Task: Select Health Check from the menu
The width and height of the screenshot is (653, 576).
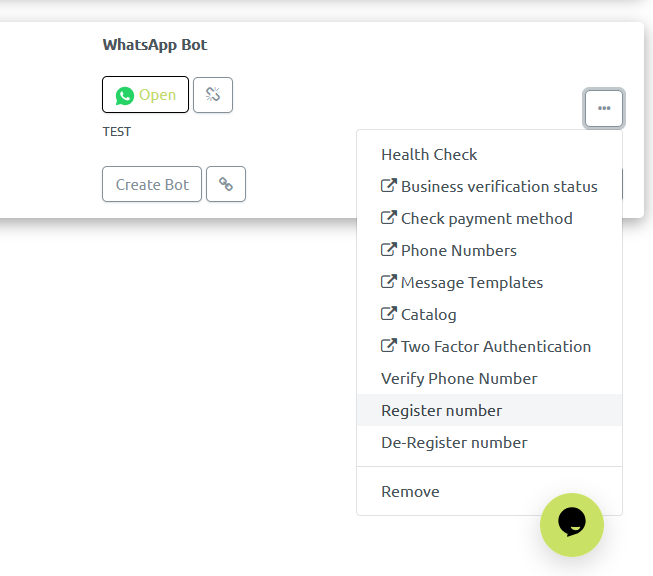Action: (429, 154)
